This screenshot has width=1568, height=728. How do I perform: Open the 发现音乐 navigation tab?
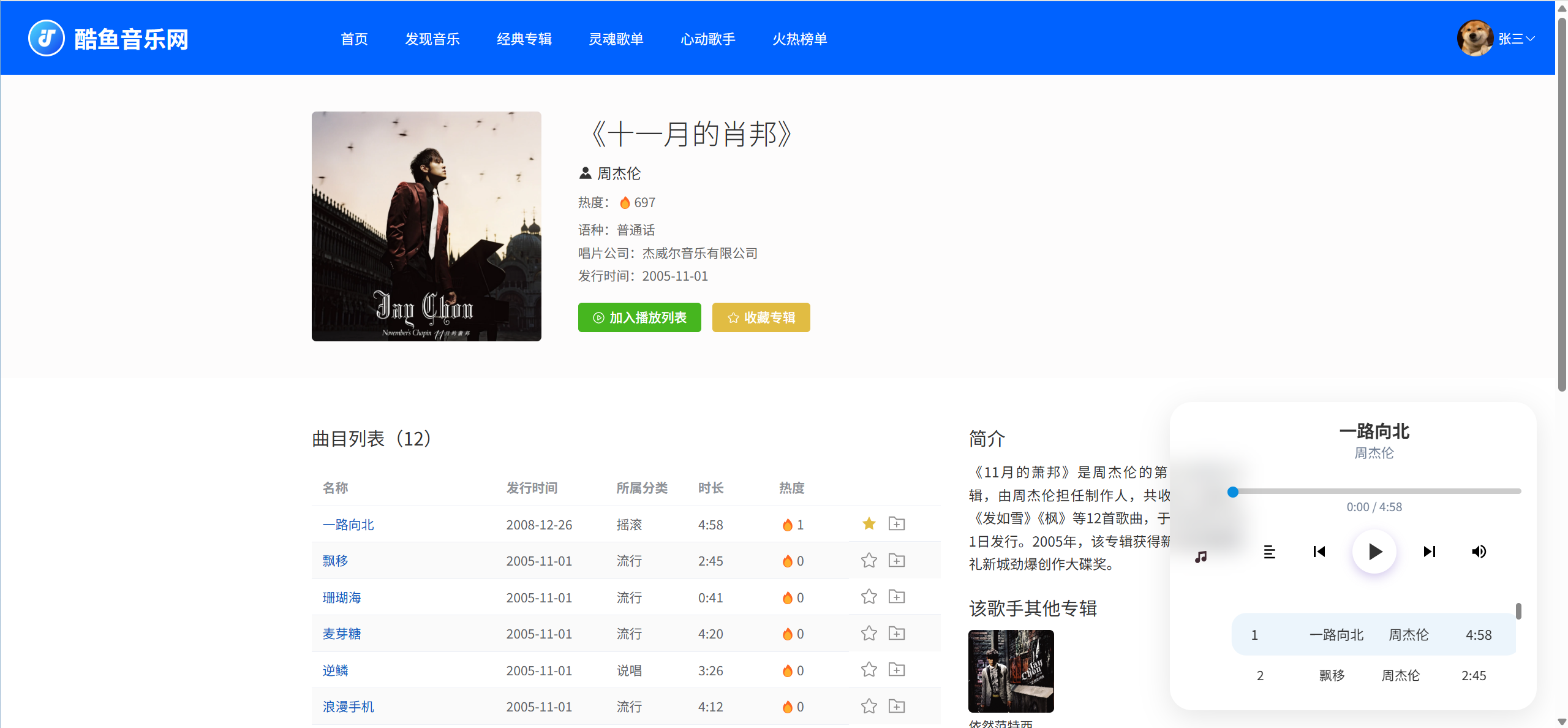click(432, 39)
